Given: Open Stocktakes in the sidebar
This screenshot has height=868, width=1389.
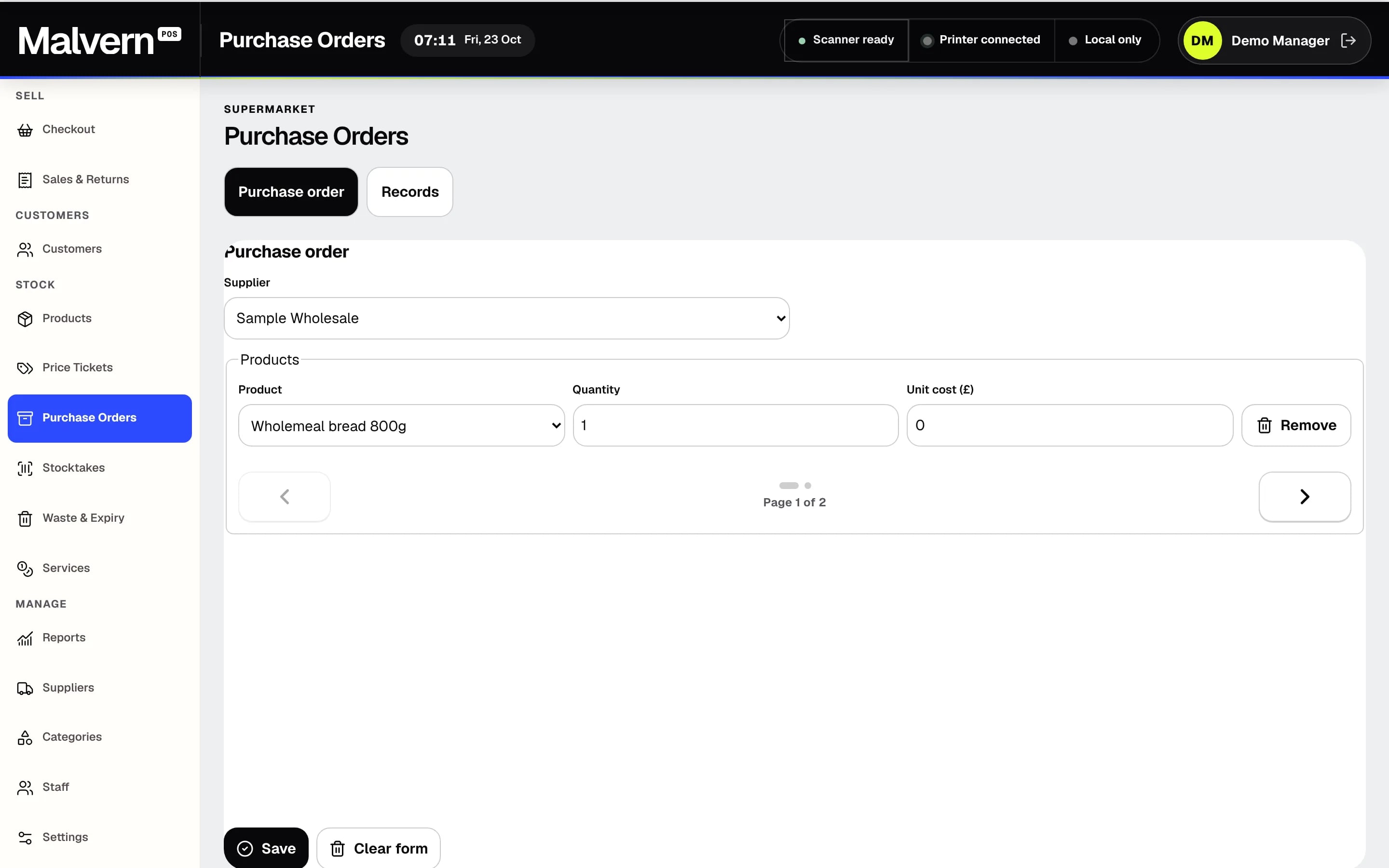Looking at the screenshot, I should pyautogui.click(x=99, y=468).
